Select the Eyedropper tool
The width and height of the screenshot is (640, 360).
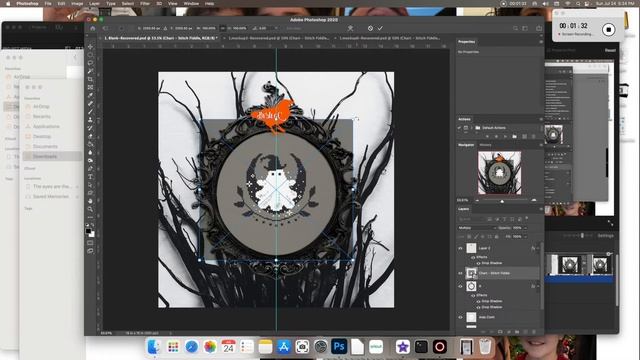(x=90, y=96)
